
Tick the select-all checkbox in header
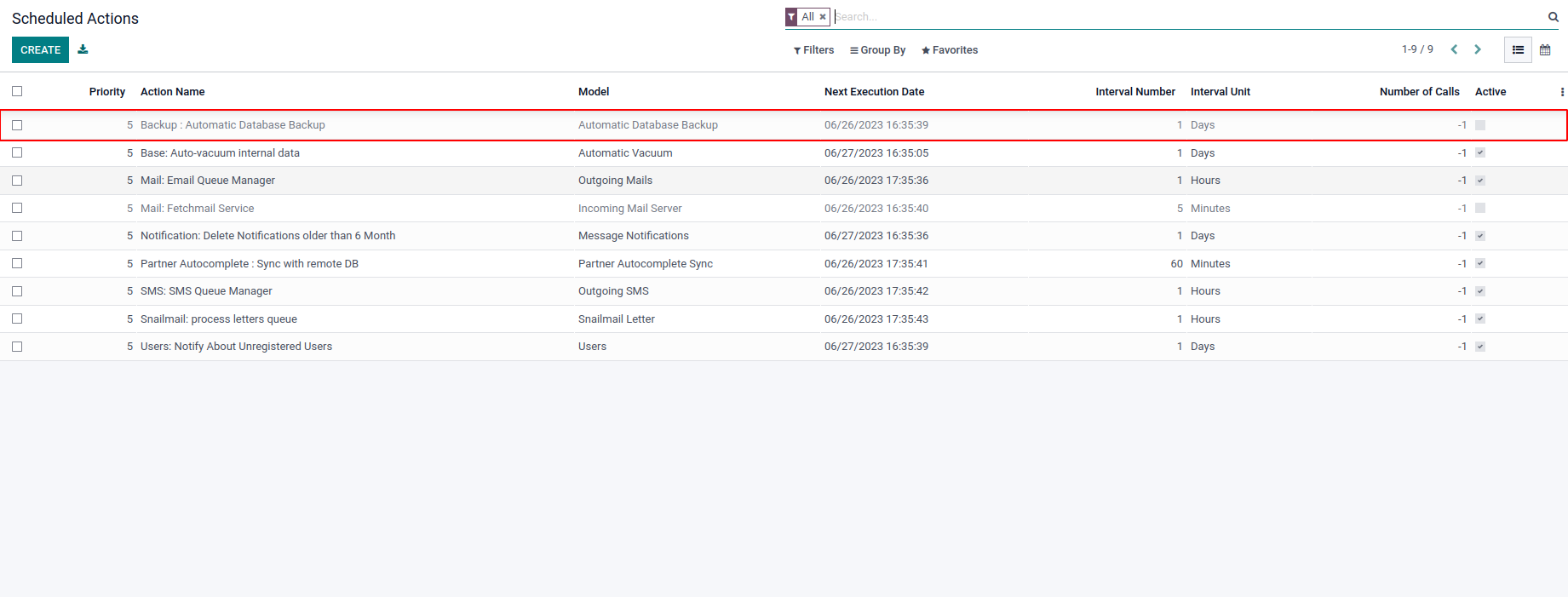click(x=17, y=91)
